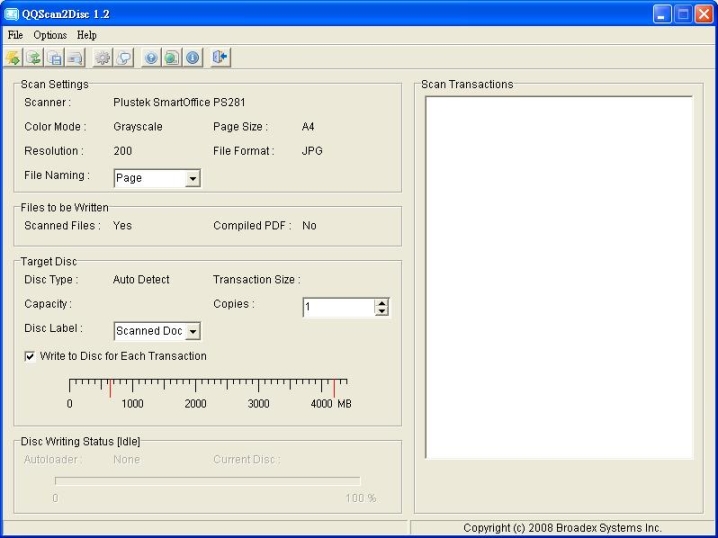This screenshot has width=718, height=538.
Task: Open help with the blue question mark icon
Action: [x=151, y=58]
